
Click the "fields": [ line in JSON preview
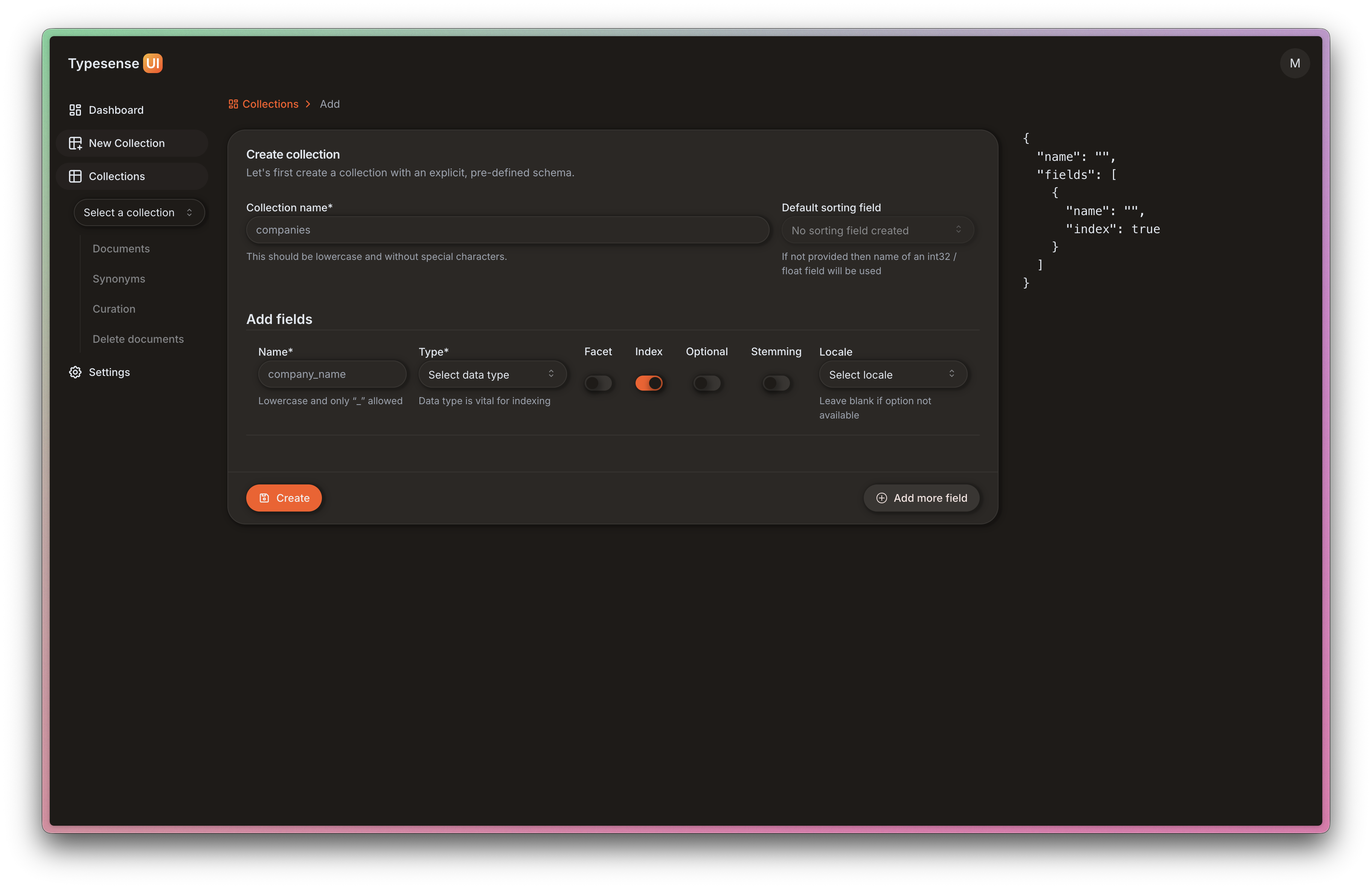coord(1076,175)
